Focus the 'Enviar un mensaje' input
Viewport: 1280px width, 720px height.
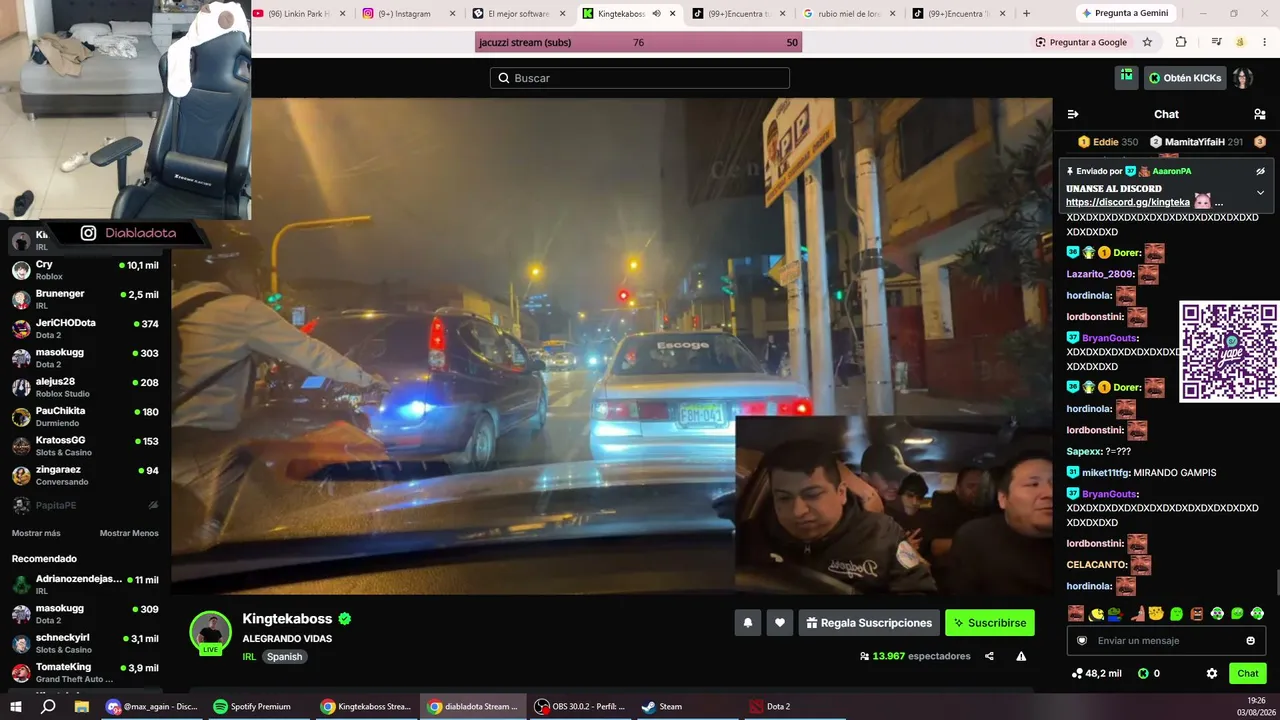1166,640
